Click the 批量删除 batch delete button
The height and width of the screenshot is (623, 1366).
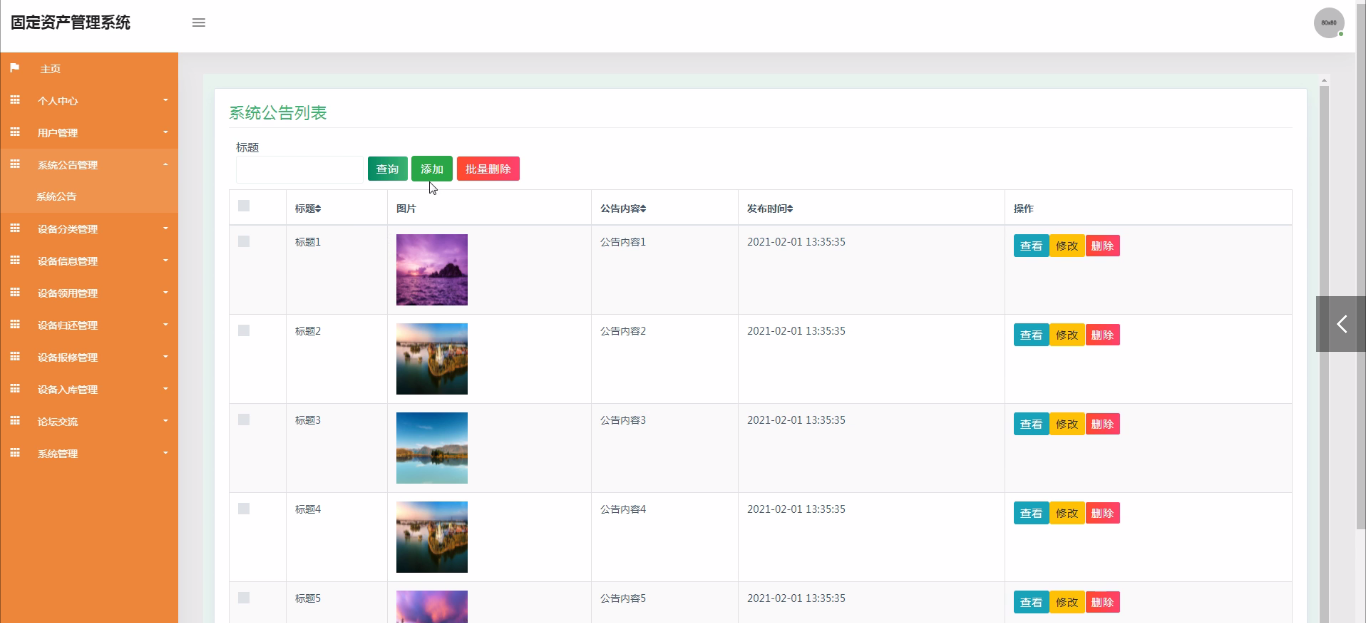tap(488, 169)
